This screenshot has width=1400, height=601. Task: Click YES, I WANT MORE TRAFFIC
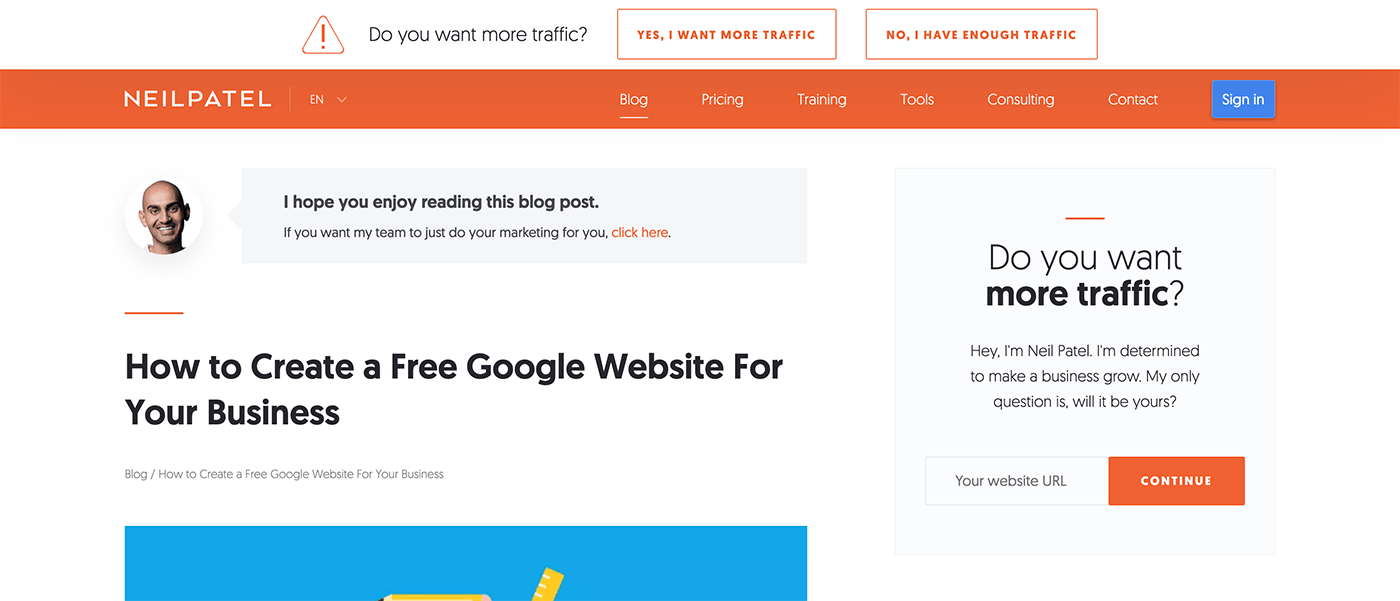coord(726,34)
